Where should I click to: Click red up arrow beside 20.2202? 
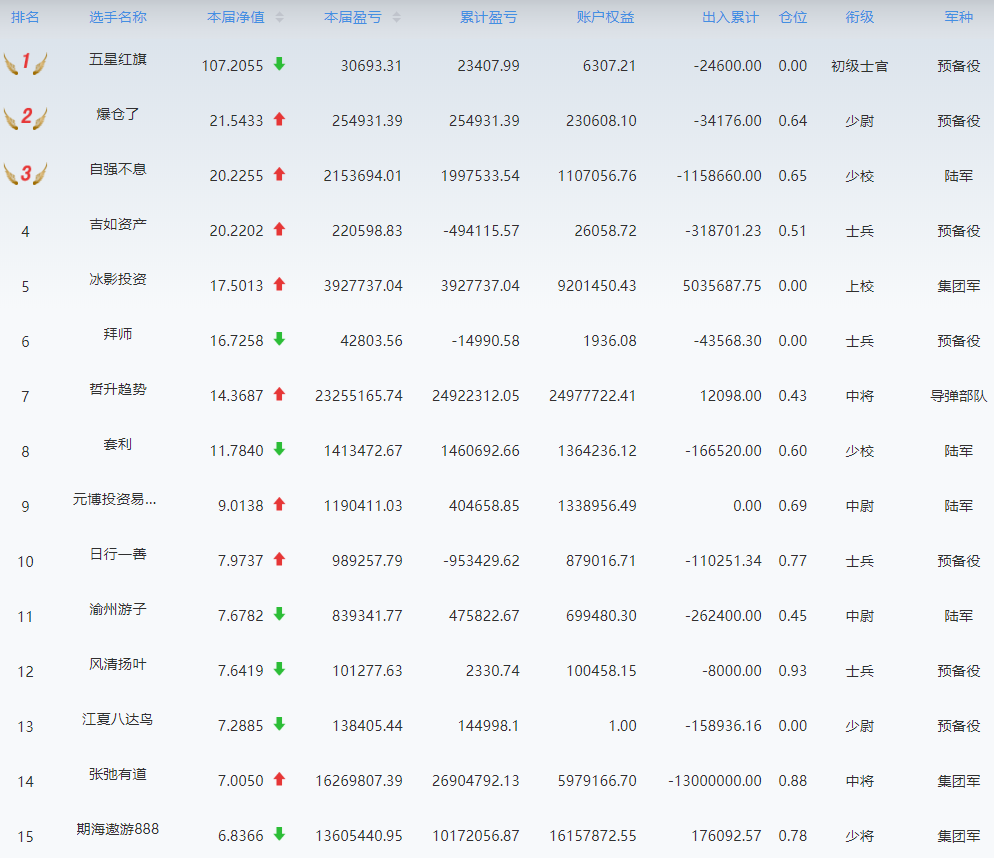coord(279,230)
